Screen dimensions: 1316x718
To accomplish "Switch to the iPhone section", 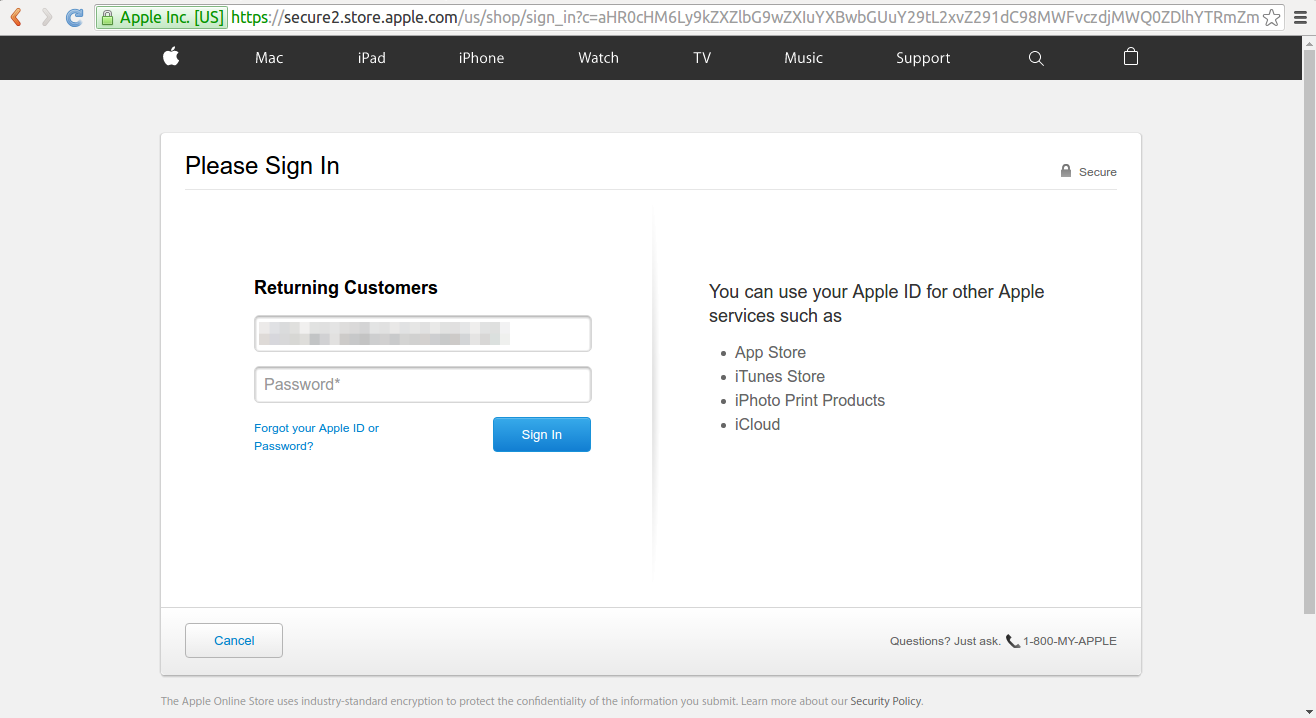I will (481, 57).
